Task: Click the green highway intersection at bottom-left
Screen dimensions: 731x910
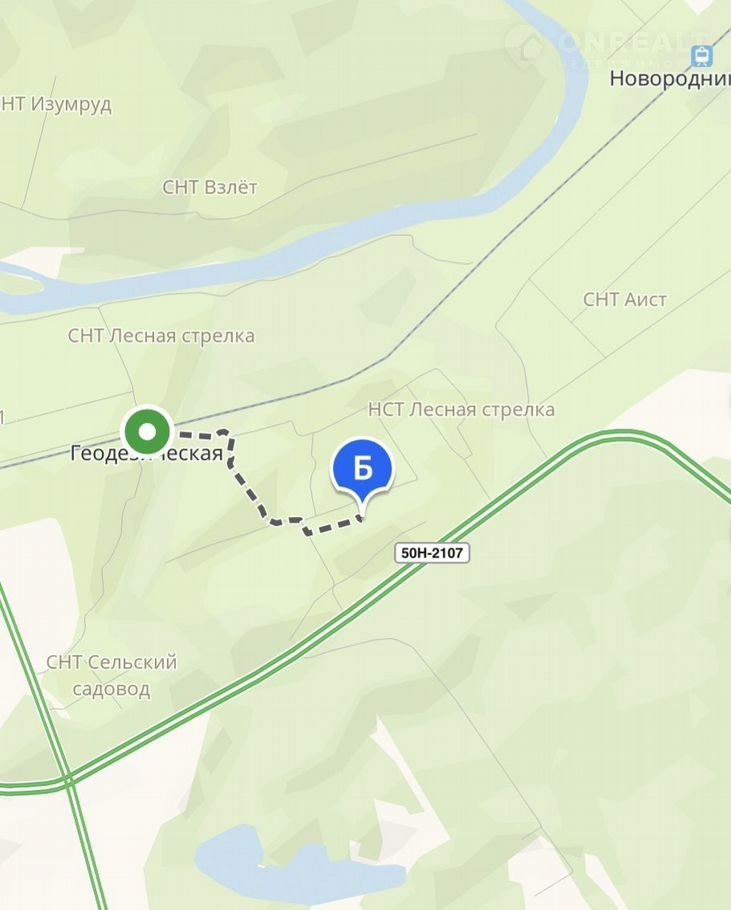Action: (68, 779)
